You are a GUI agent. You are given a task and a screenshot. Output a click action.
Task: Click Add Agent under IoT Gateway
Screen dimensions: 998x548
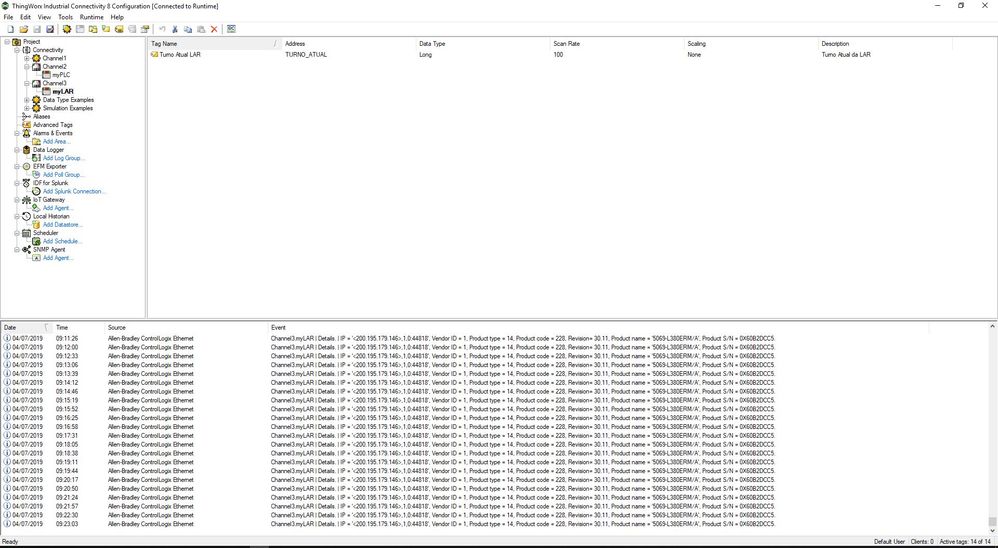coord(58,208)
